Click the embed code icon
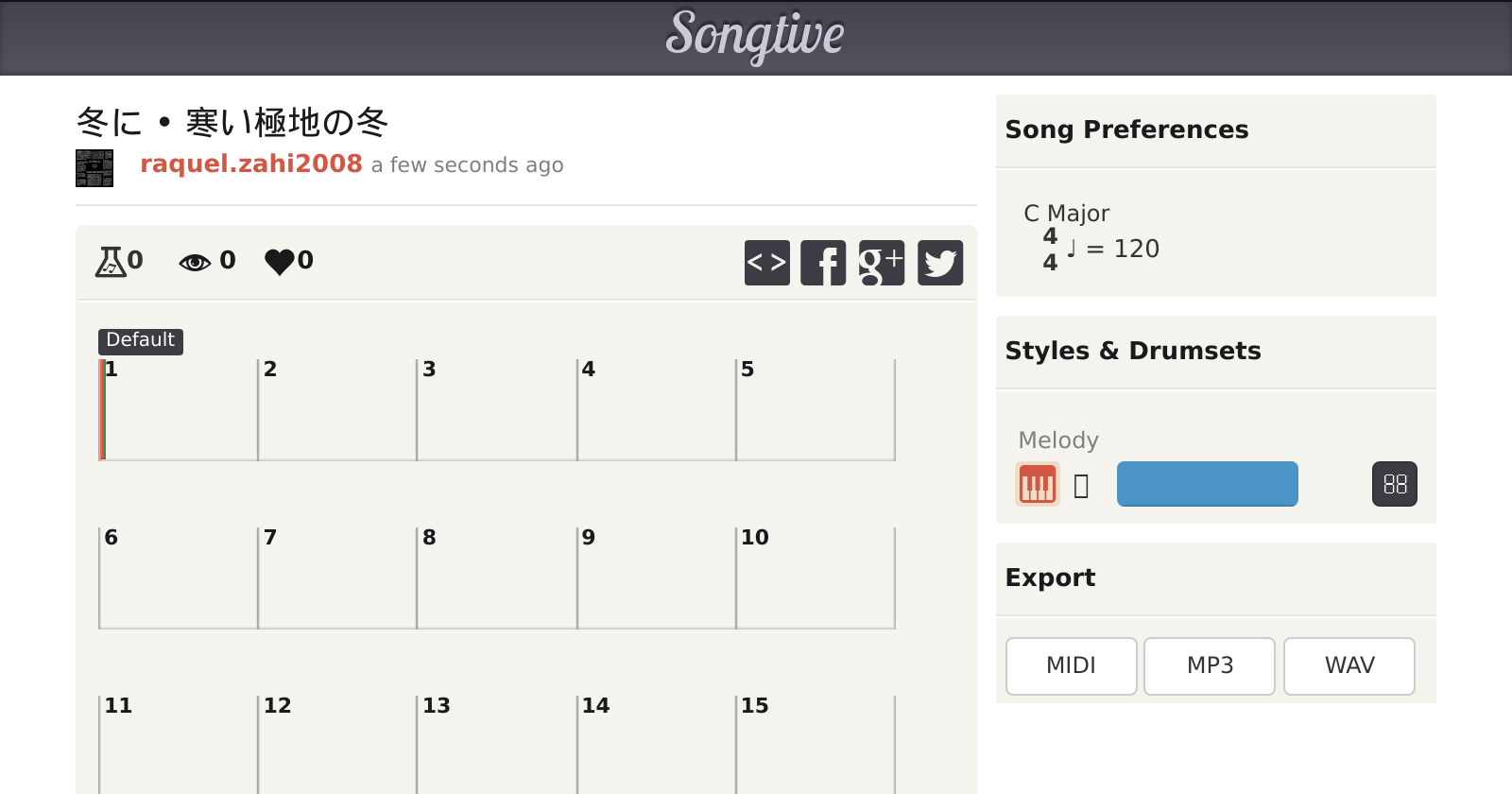This screenshot has height=794, width=1512. [766, 263]
